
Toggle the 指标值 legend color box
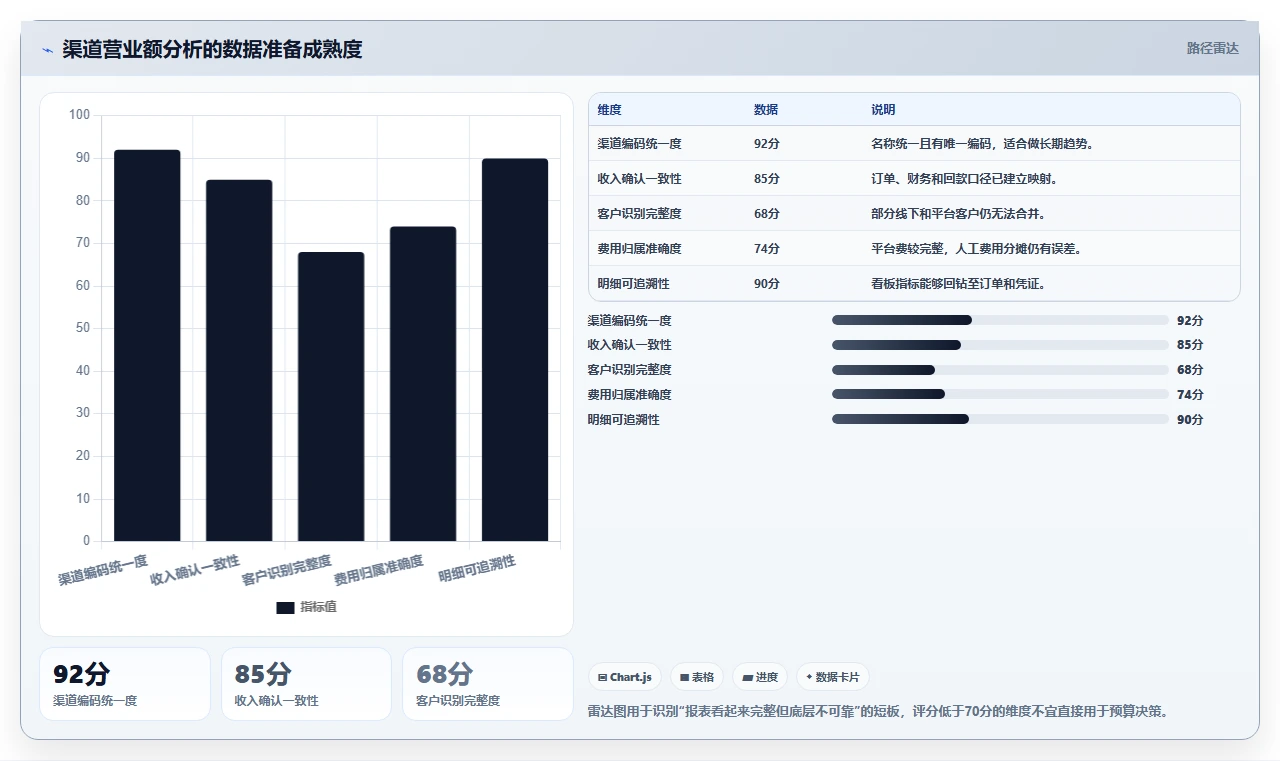coord(285,608)
